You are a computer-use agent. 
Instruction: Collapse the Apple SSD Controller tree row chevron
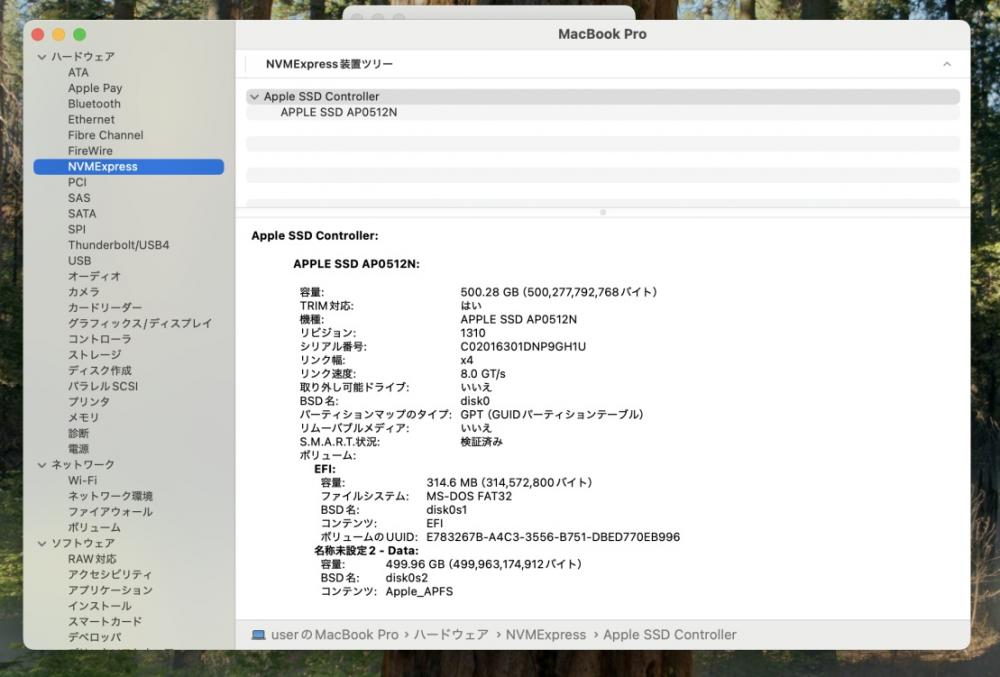pos(254,97)
